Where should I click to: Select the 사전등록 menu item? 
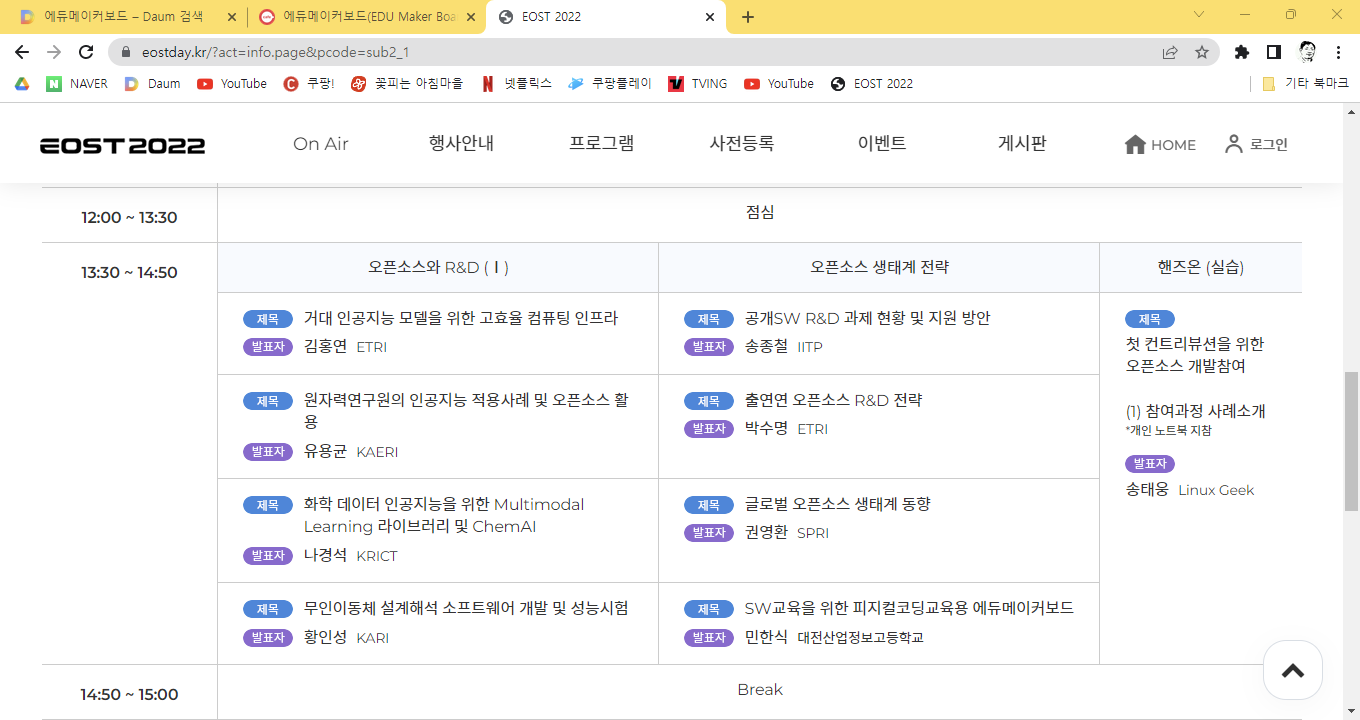tap(741, 144)
